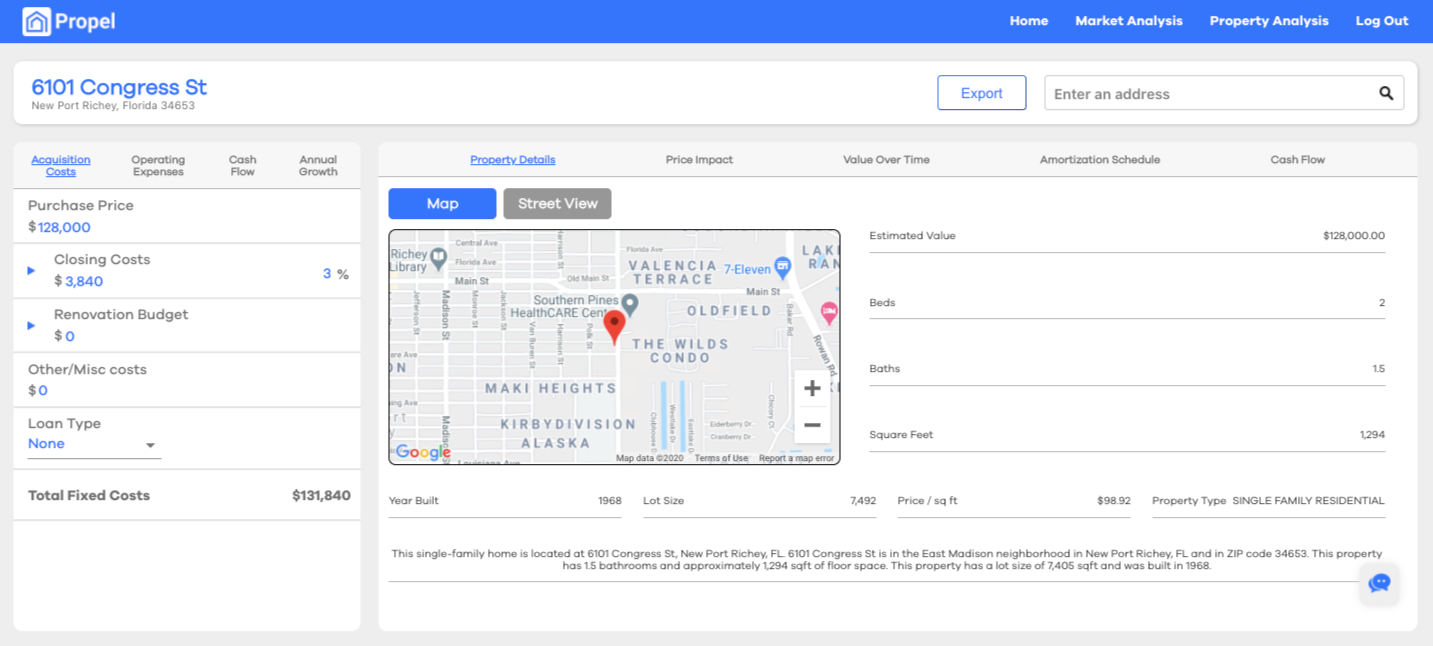The width and height of the screenshot is (1433, 646).
Task: Open the Loan Type dropdown
Action: click(x=94, y=444)
